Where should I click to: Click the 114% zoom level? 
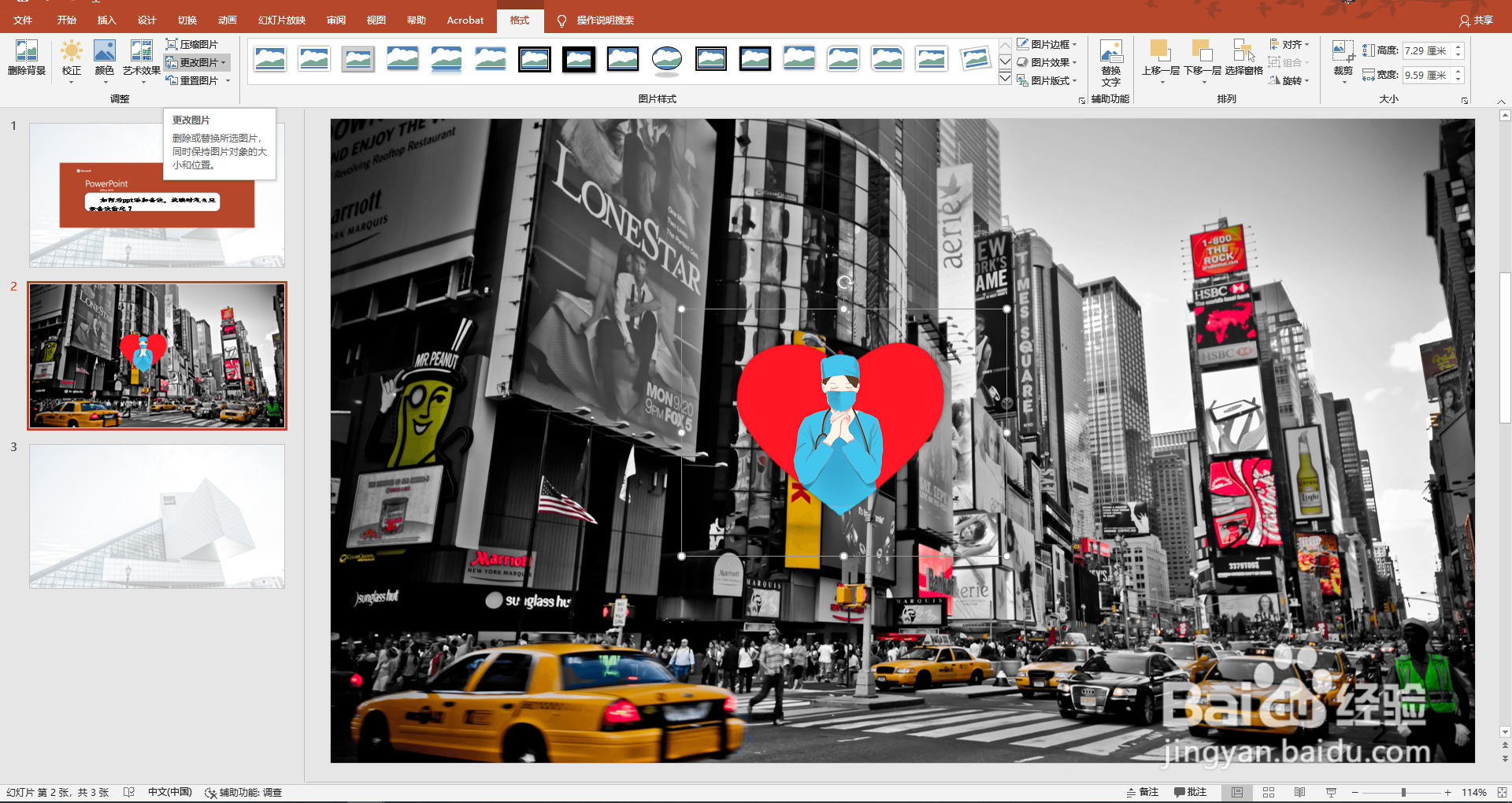[x=1473, y=793]
